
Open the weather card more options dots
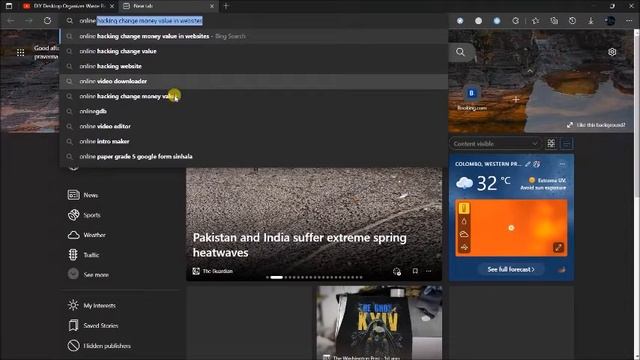[562, 164]
